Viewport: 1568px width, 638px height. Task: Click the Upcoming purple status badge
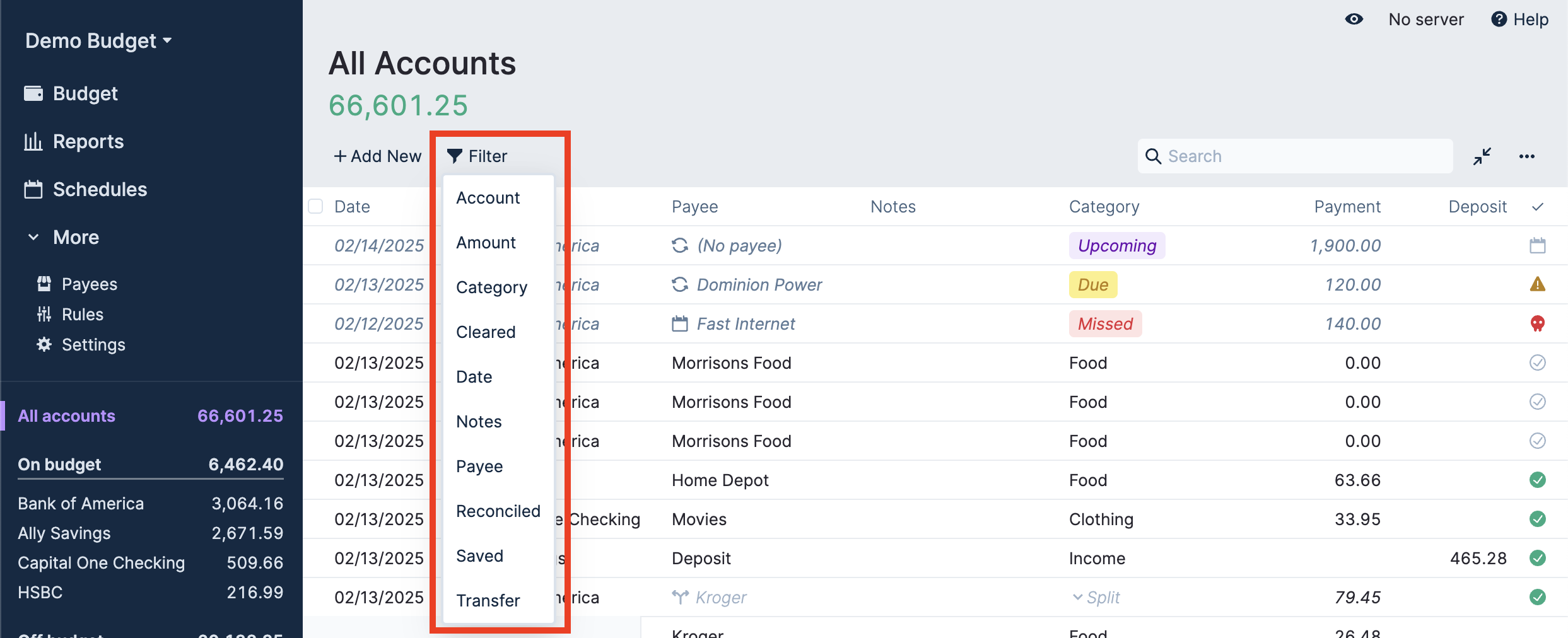tap(1116, 246)
